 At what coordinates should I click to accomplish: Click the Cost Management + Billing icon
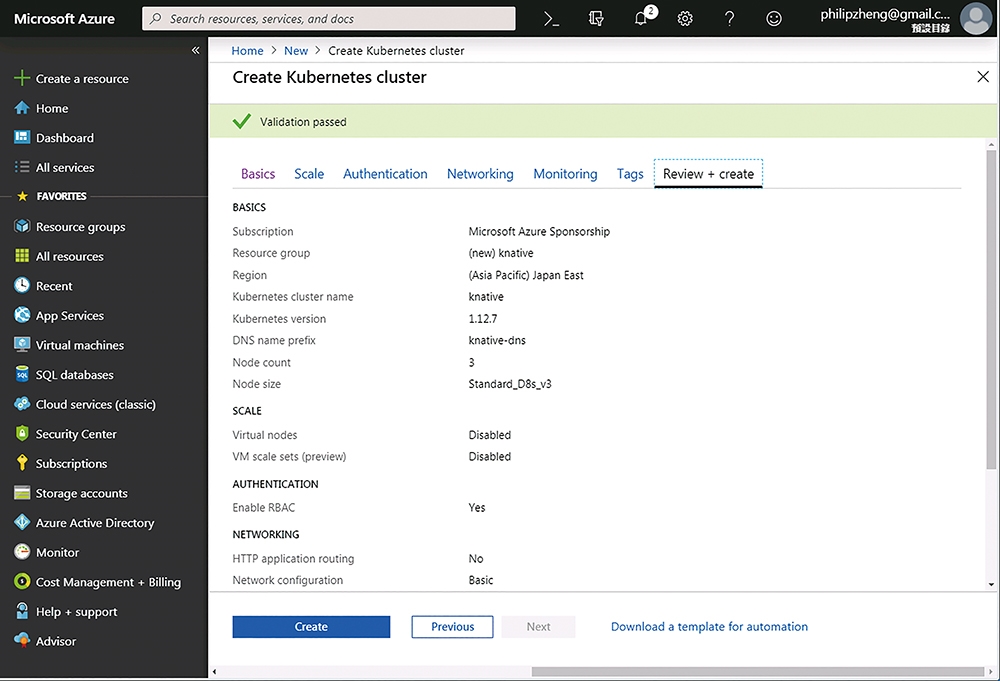[22, 582]
